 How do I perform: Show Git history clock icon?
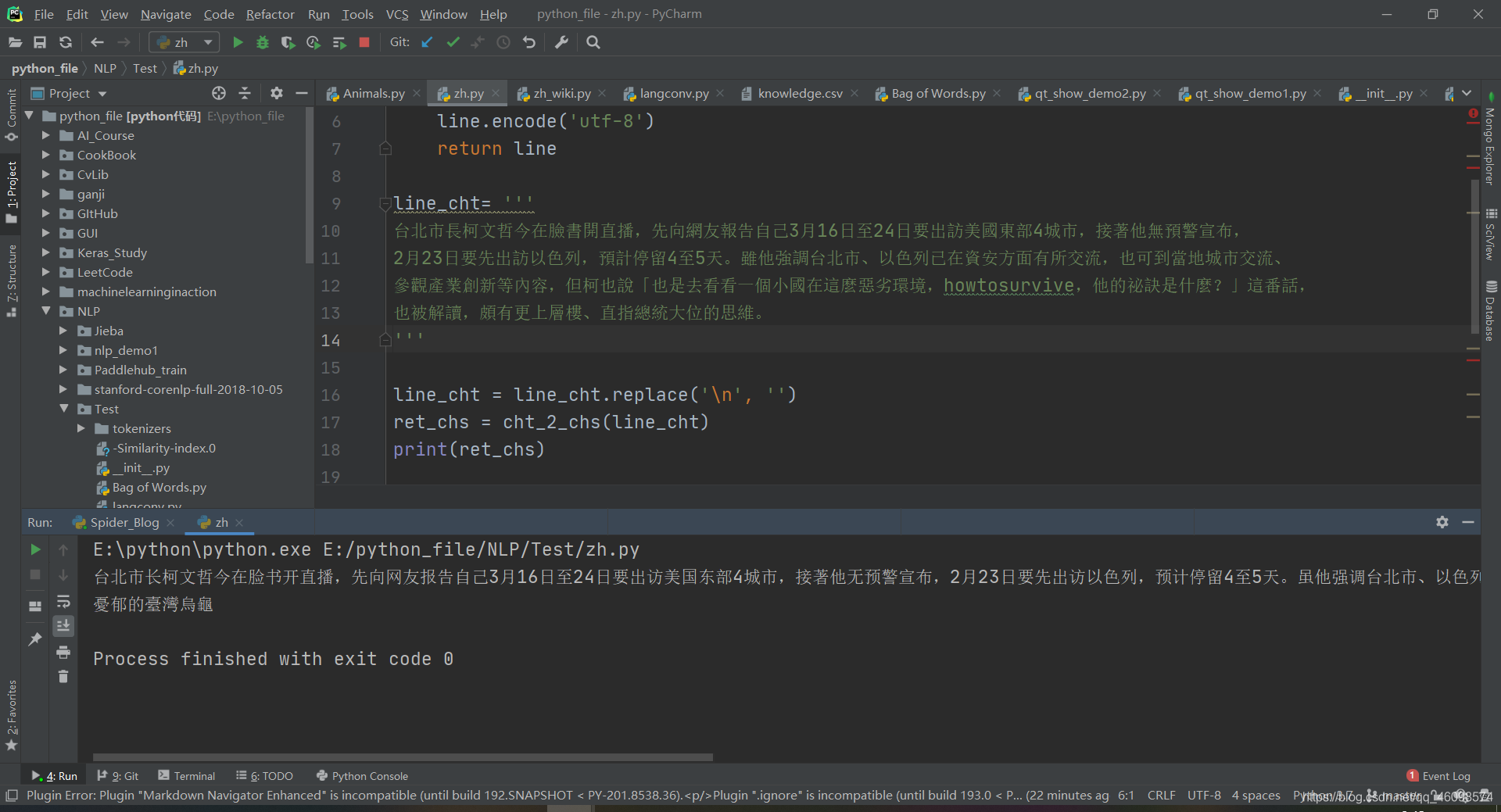click(x=503, y=42)
